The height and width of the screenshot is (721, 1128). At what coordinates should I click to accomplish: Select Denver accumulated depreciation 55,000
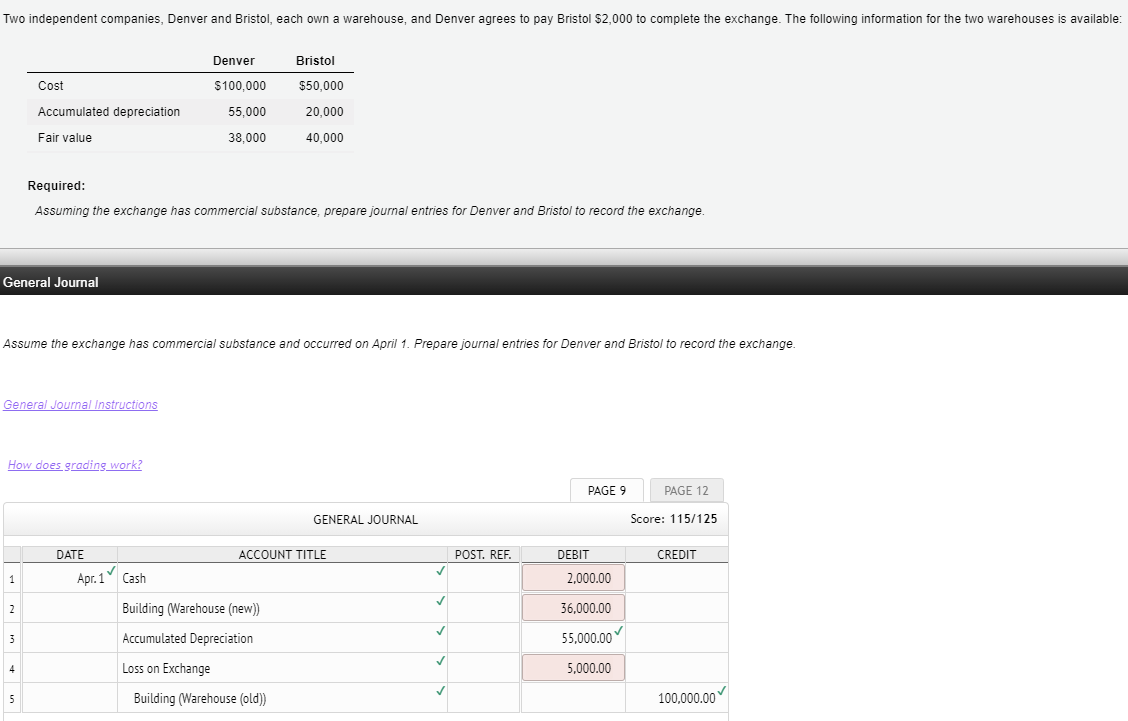[x=247, y=112]
